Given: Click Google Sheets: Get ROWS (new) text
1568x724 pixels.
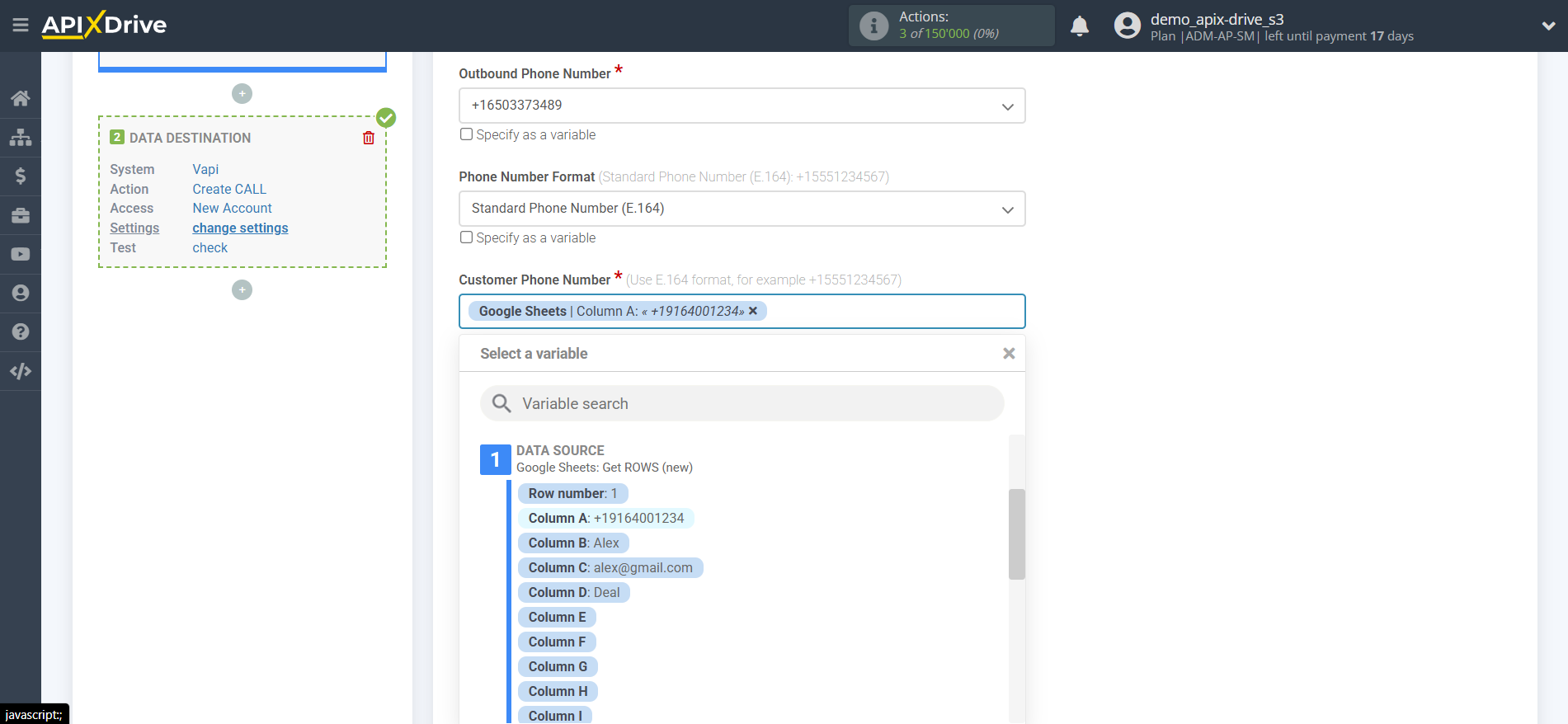Looking at the screenshot, I should (x=605, y=468).
